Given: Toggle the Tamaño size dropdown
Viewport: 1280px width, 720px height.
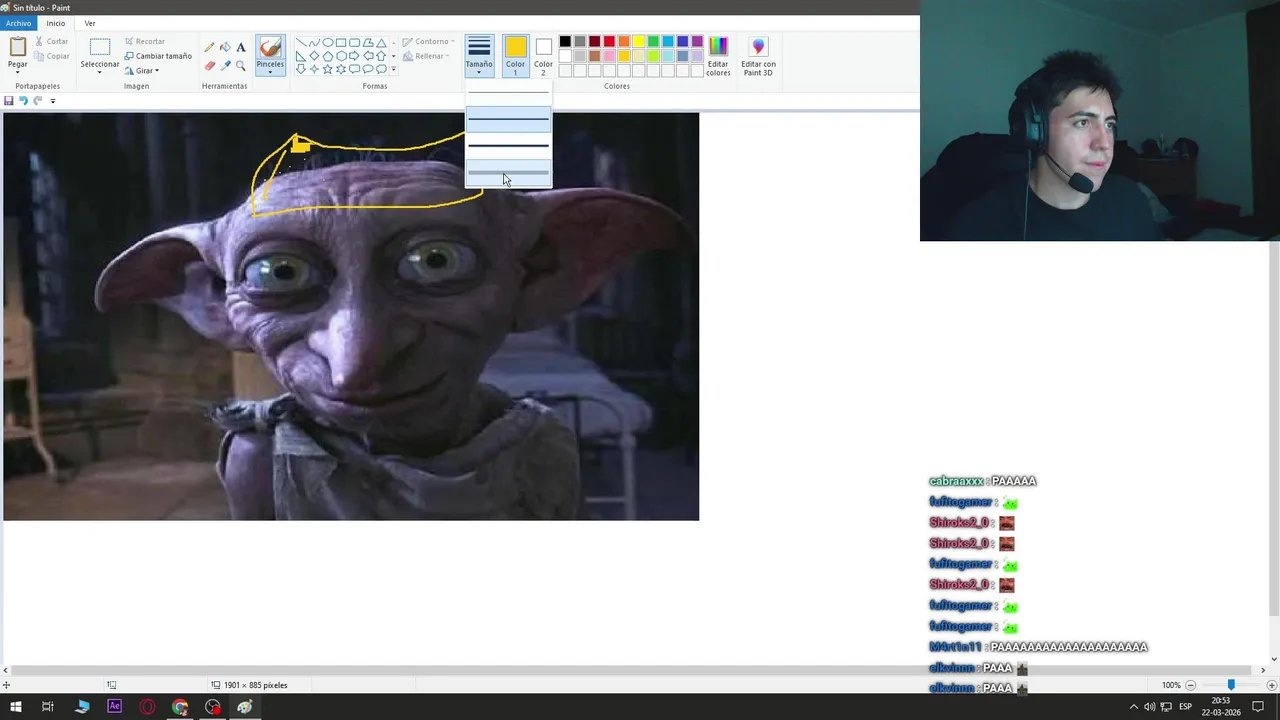Looking at the screenshot, I should [479, 56].
